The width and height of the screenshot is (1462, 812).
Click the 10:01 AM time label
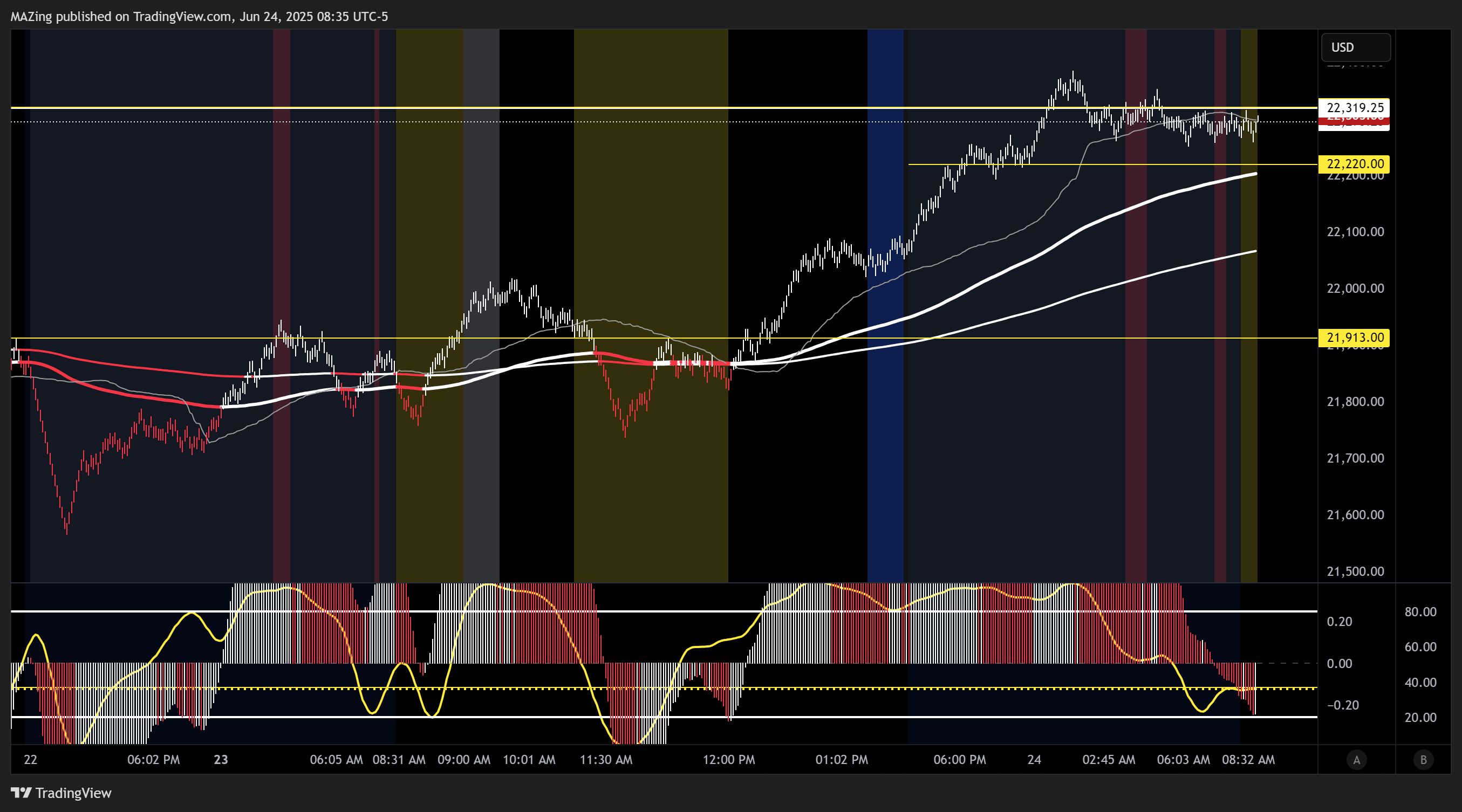(529, 760)
